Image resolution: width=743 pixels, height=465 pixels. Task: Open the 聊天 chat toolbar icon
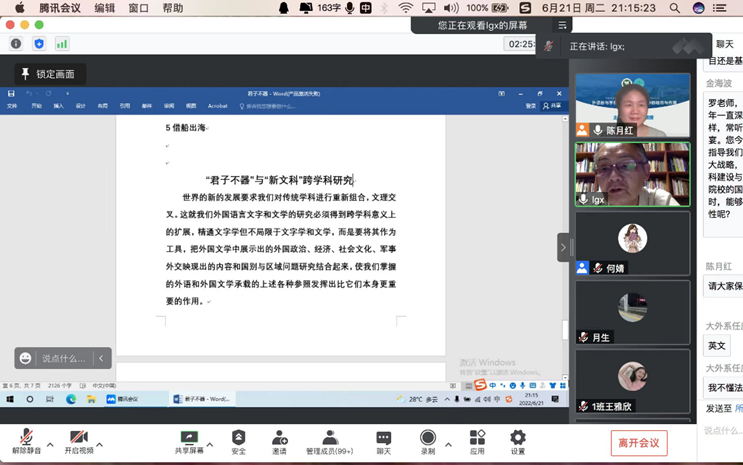coord(383,442)
